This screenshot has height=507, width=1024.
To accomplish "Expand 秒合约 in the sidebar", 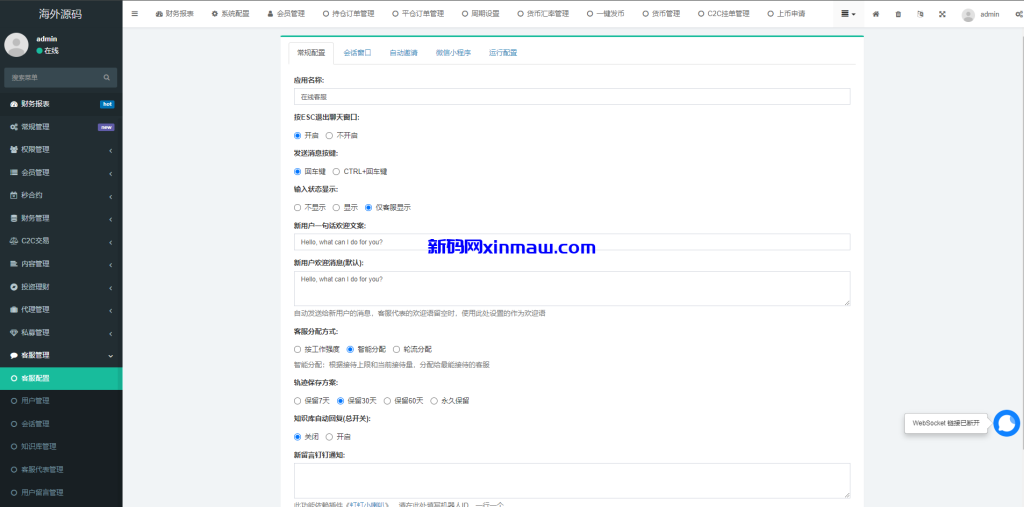I will coord(61,195).
